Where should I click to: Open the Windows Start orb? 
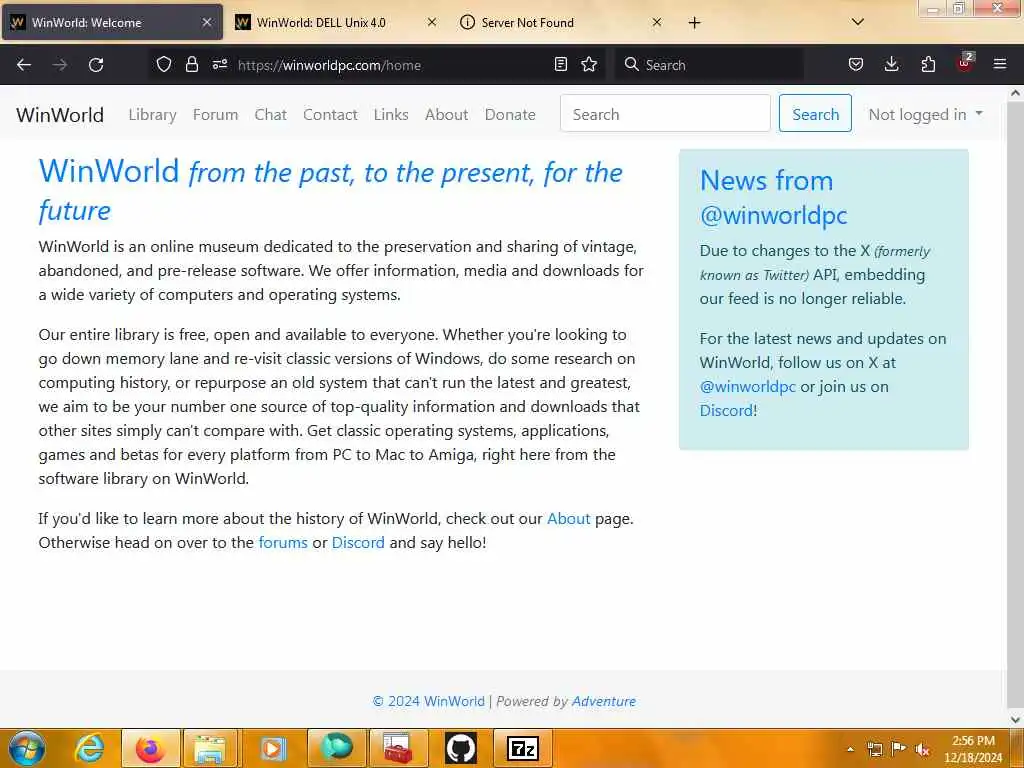pyautogui.click(x=27, y=748)
